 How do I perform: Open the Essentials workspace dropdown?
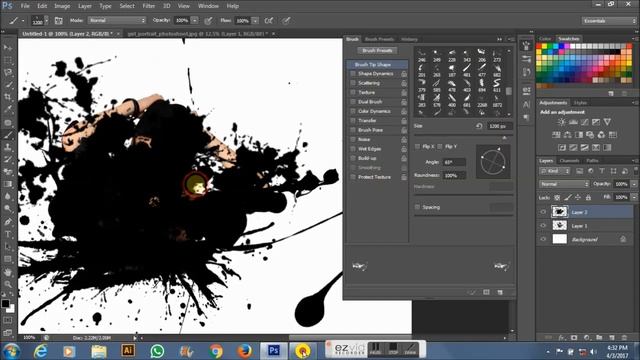pos(609,20)
